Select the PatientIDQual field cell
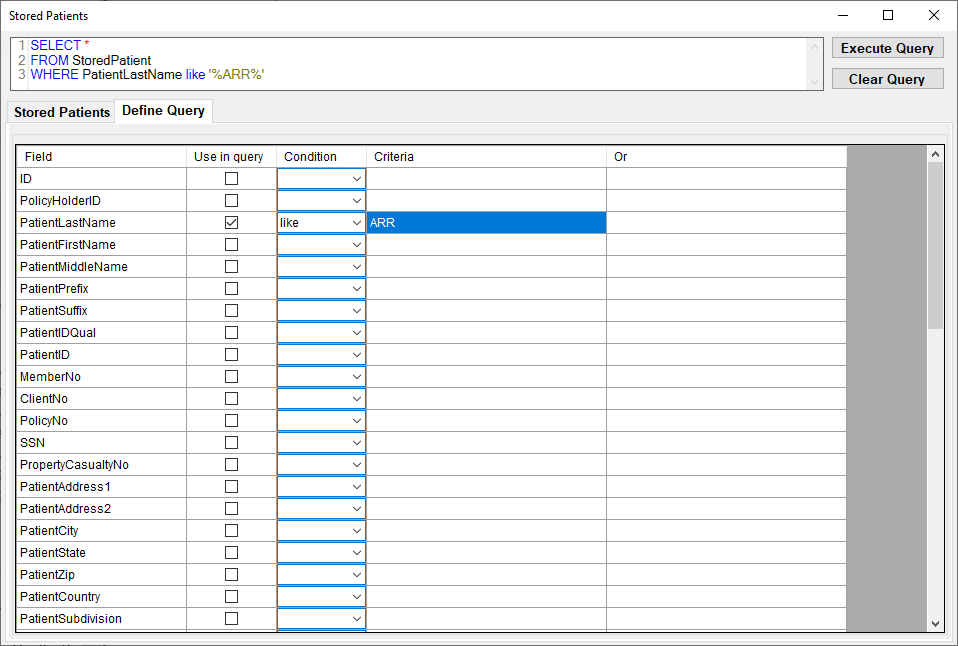Image resolution: width=958 pixels, height=646 pixels. pos(101,332)
